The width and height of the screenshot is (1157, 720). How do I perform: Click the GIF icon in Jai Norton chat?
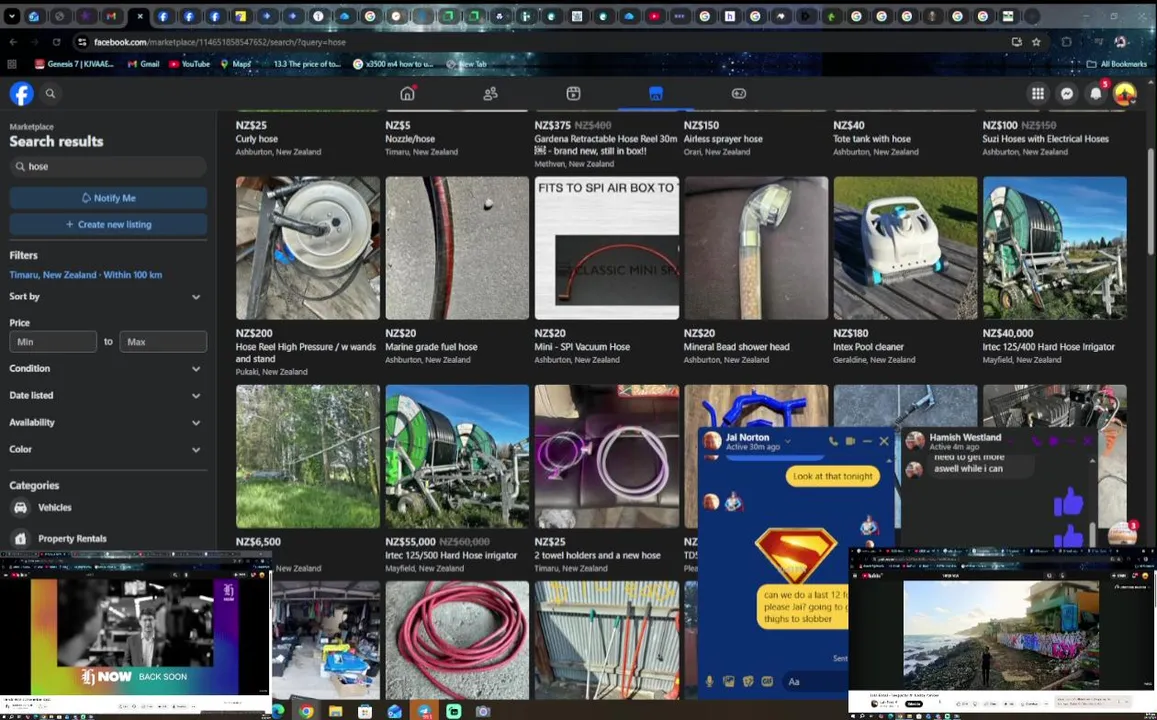[767, 682]
